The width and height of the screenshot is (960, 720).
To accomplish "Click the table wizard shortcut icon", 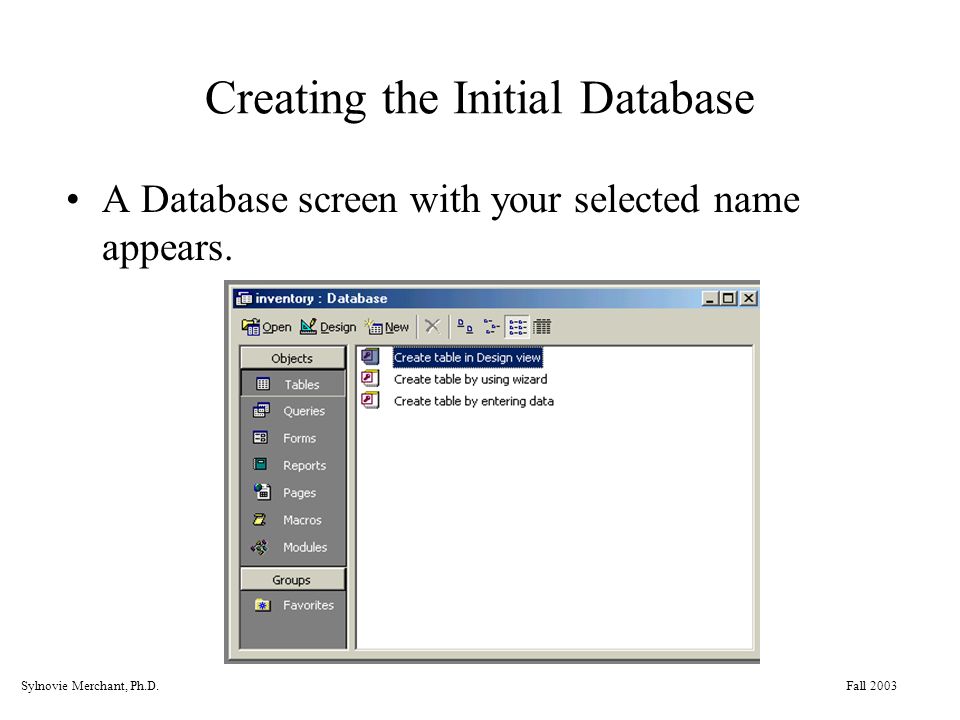I will [370, 378].
